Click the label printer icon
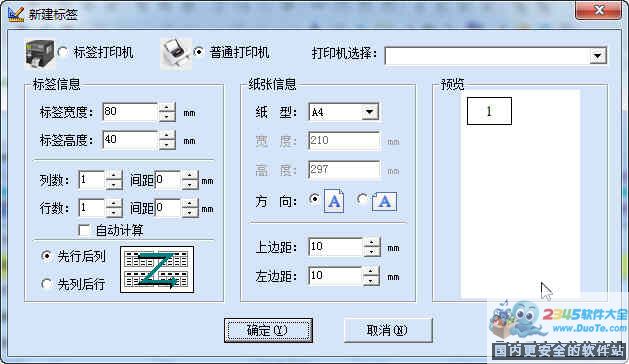 tap(39, 54)
